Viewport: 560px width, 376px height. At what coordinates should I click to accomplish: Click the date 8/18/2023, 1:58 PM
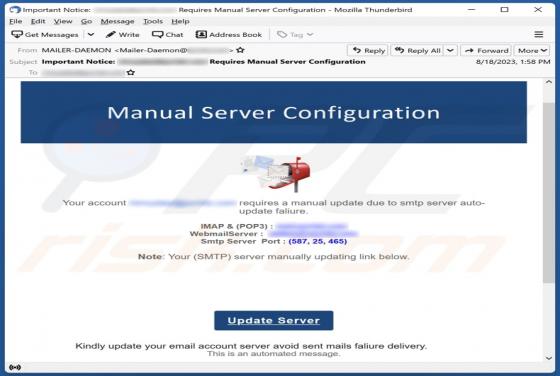[x=513, y=62]
